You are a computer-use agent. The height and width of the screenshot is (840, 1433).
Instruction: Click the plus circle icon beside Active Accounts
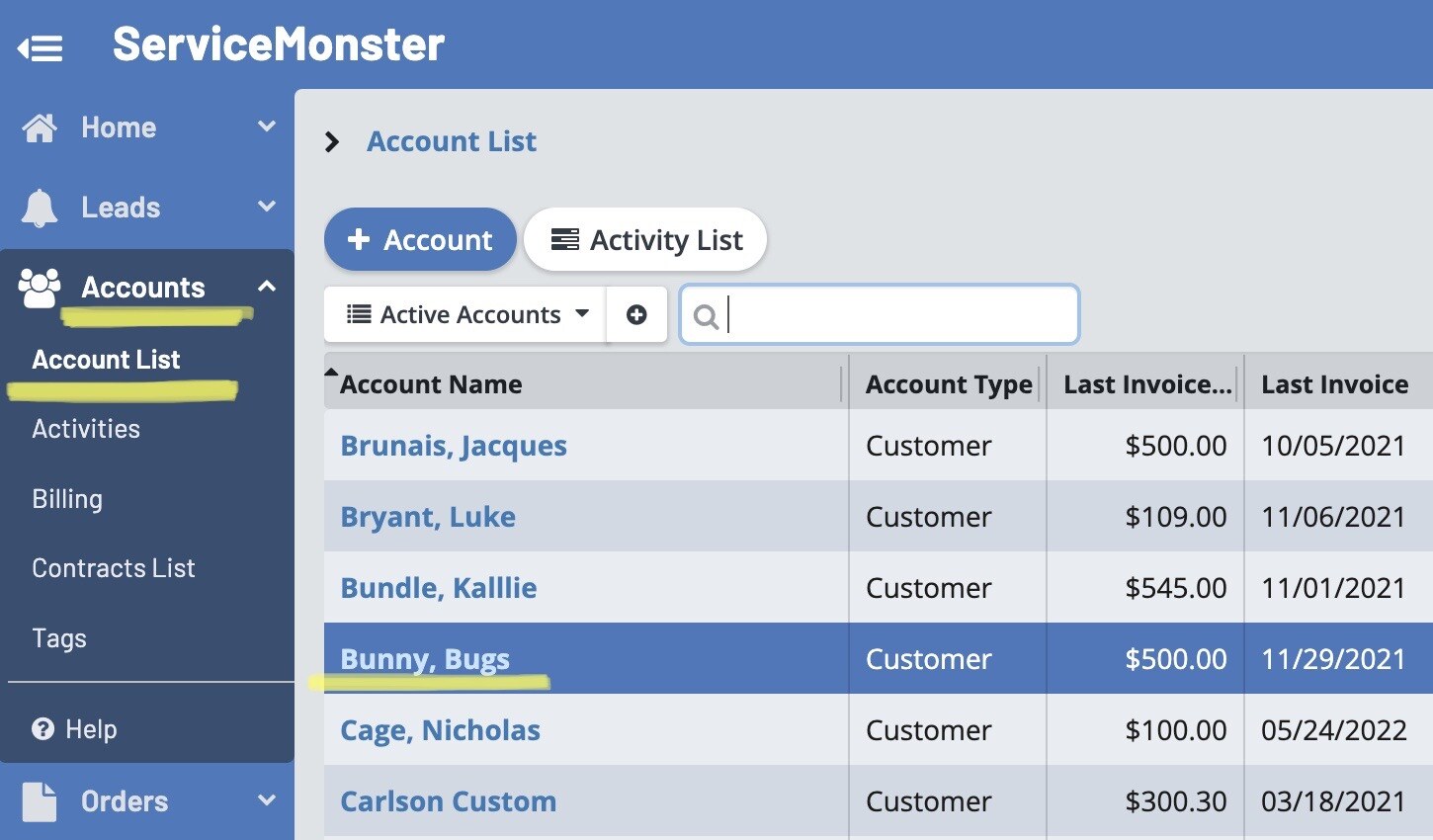click(636, 314)
